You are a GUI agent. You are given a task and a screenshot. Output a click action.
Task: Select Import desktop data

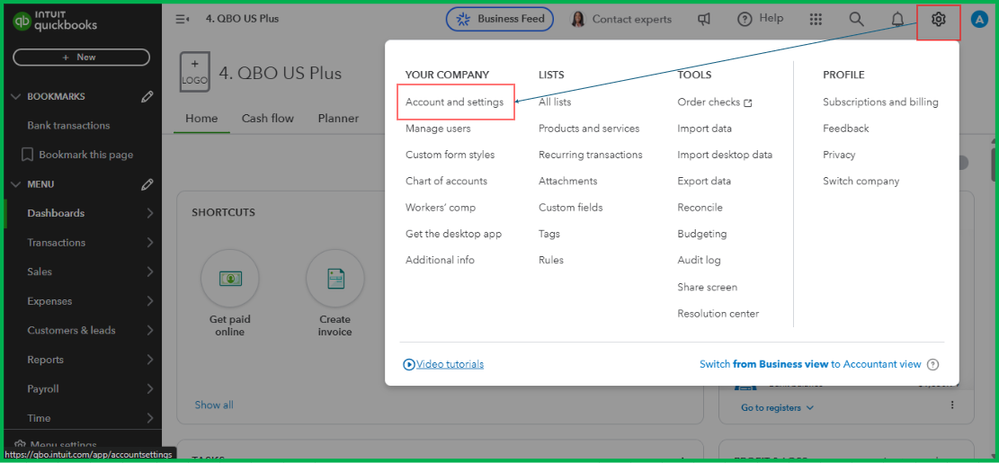pos(725,155)
